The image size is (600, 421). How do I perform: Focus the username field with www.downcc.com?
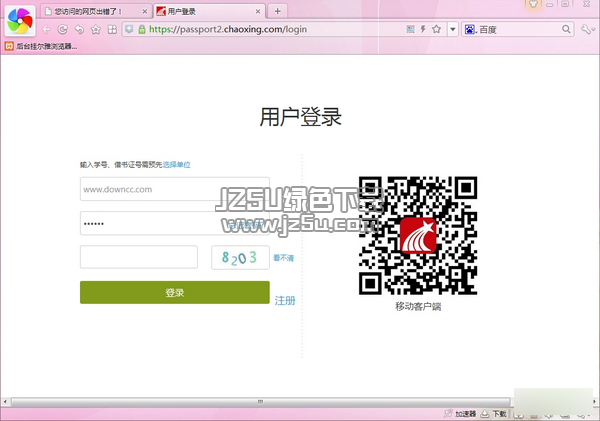coord(174,189)
